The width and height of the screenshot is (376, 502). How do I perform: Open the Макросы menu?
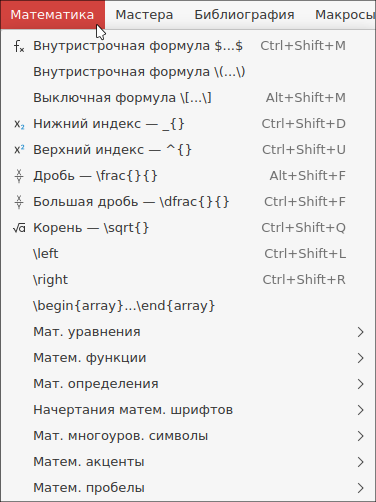point(343,15)
